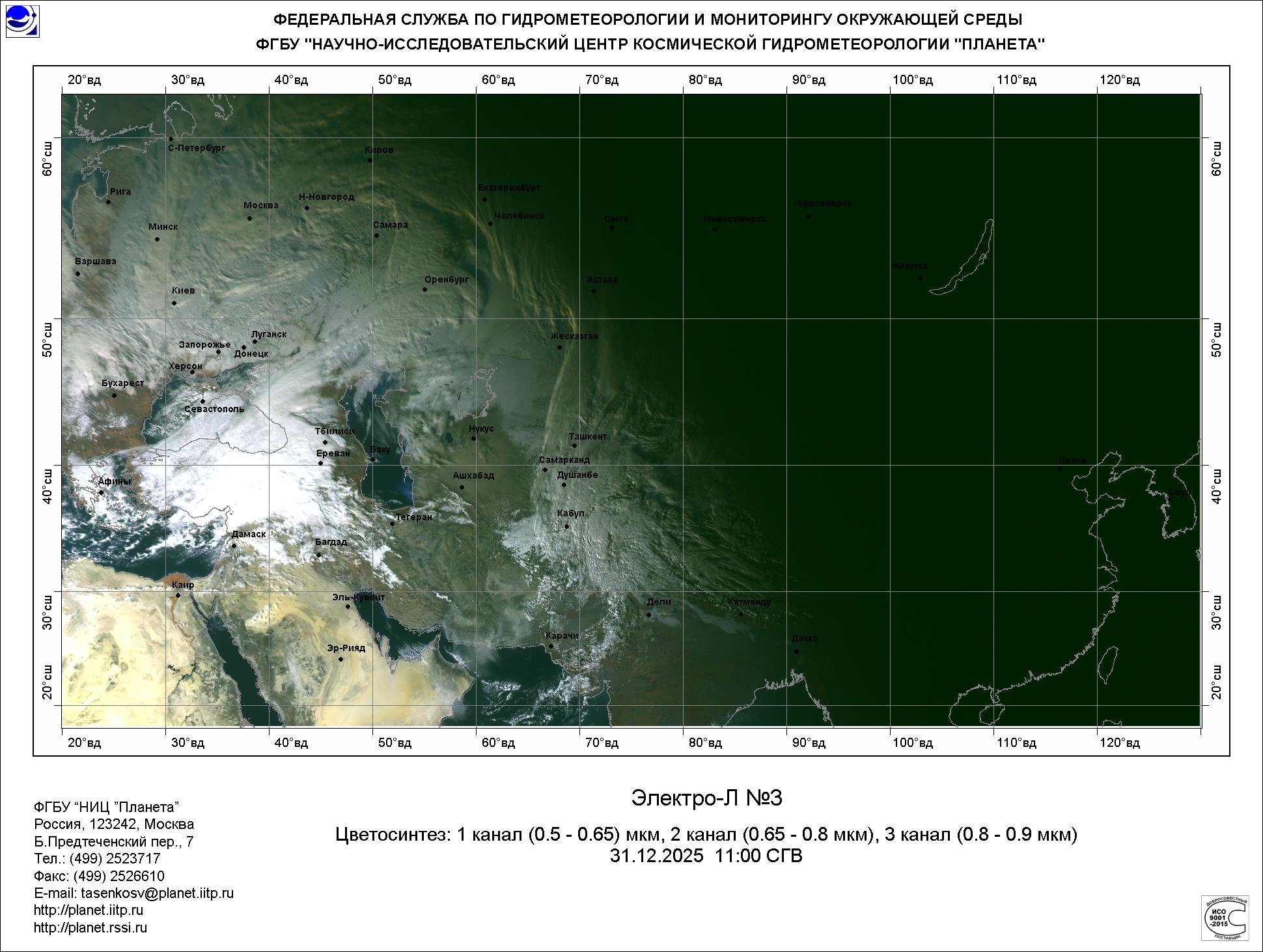
Task: Open the http://planet.rssi.ru link
Action: pyautogui.click(x=90, y=927)
